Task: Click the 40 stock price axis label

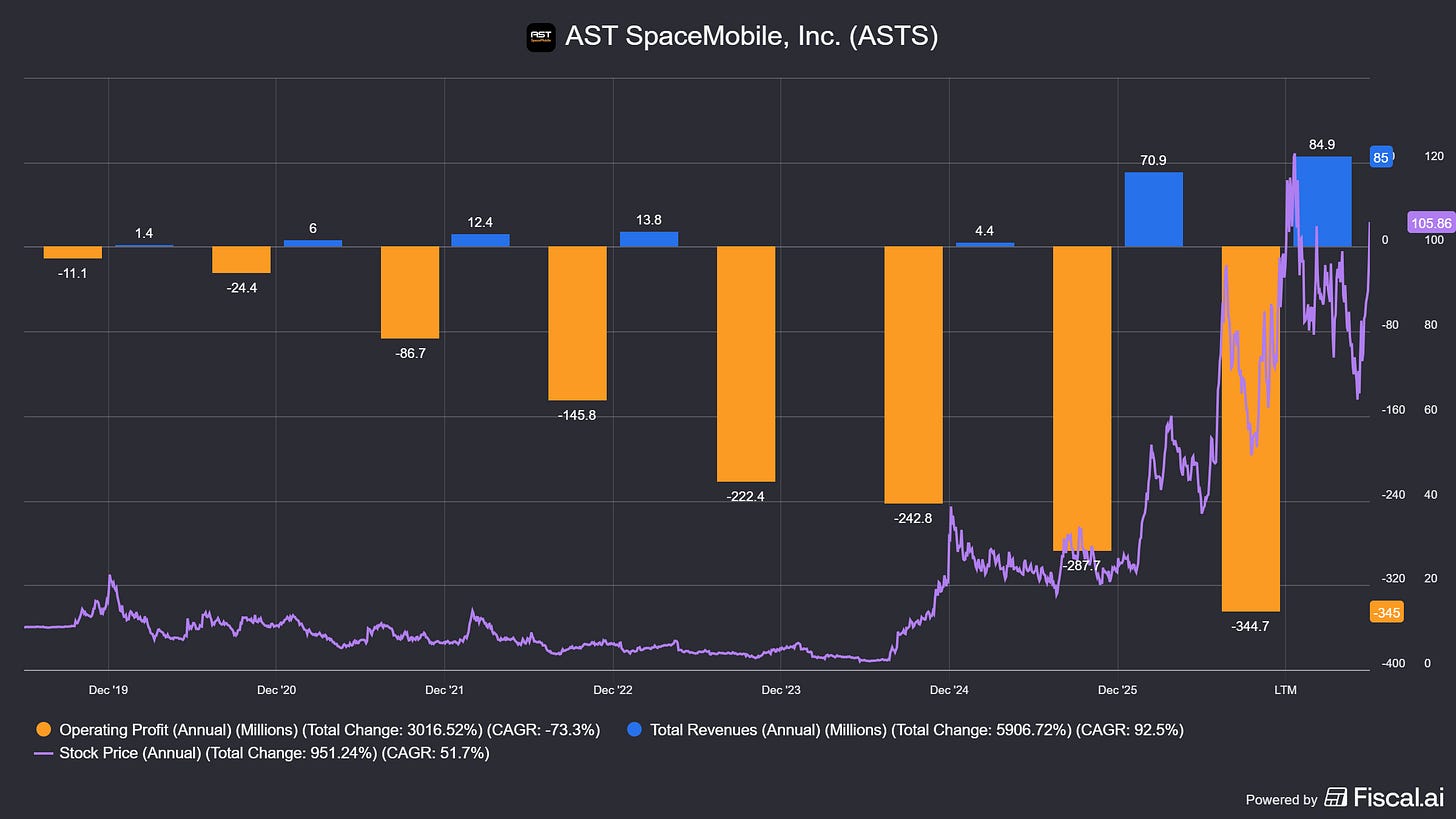Action: 1430,495
